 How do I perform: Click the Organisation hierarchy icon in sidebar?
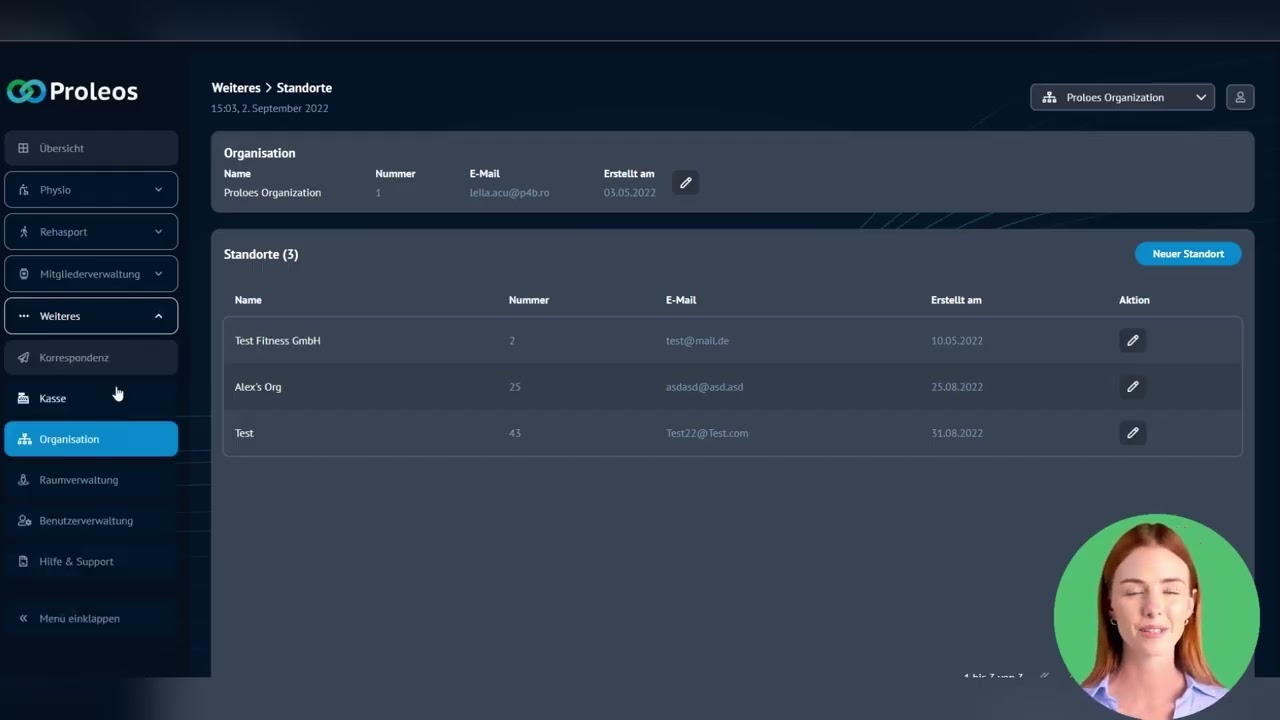point(24,439)
